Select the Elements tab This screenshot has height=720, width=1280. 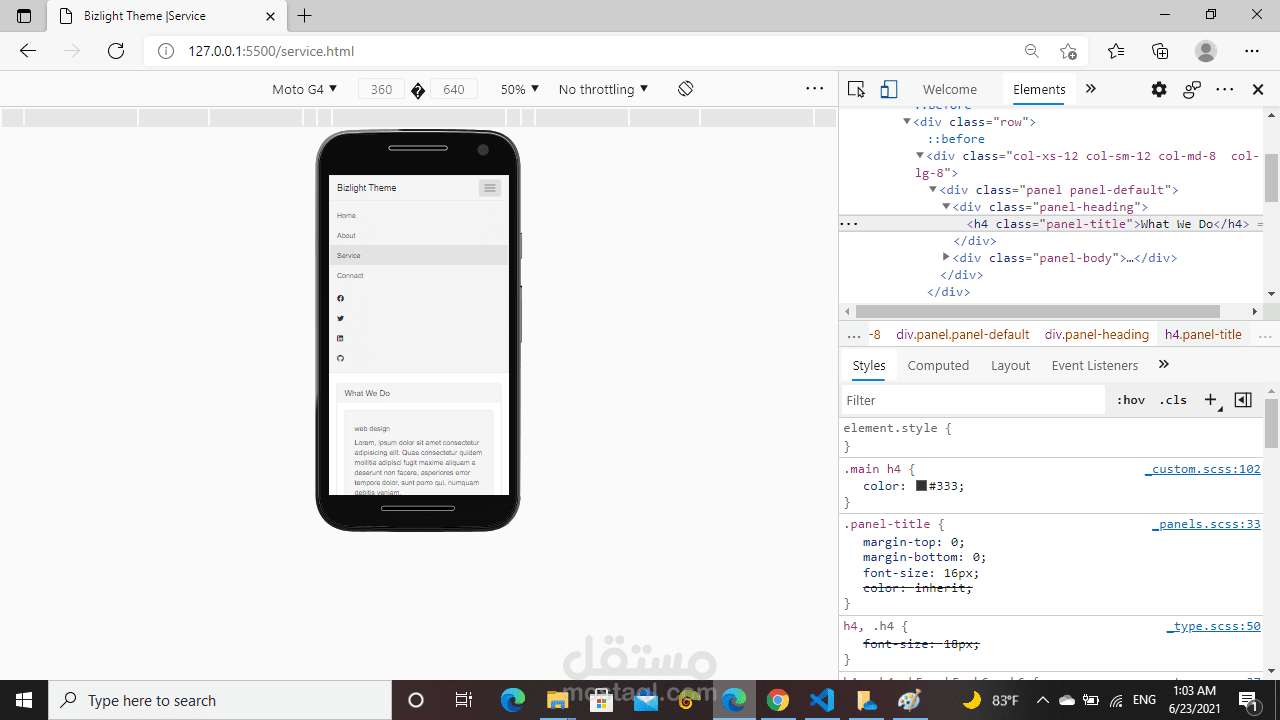pyautogui.click(x=1039, y=89)
